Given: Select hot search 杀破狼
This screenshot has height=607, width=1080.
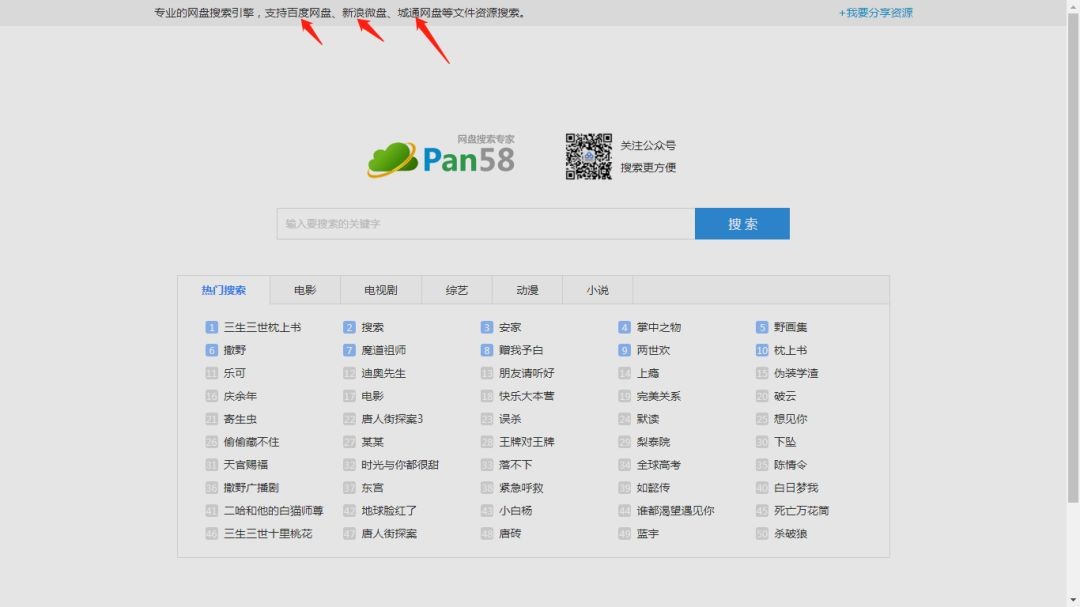Looking at the screenshot, I should point(790,534).
